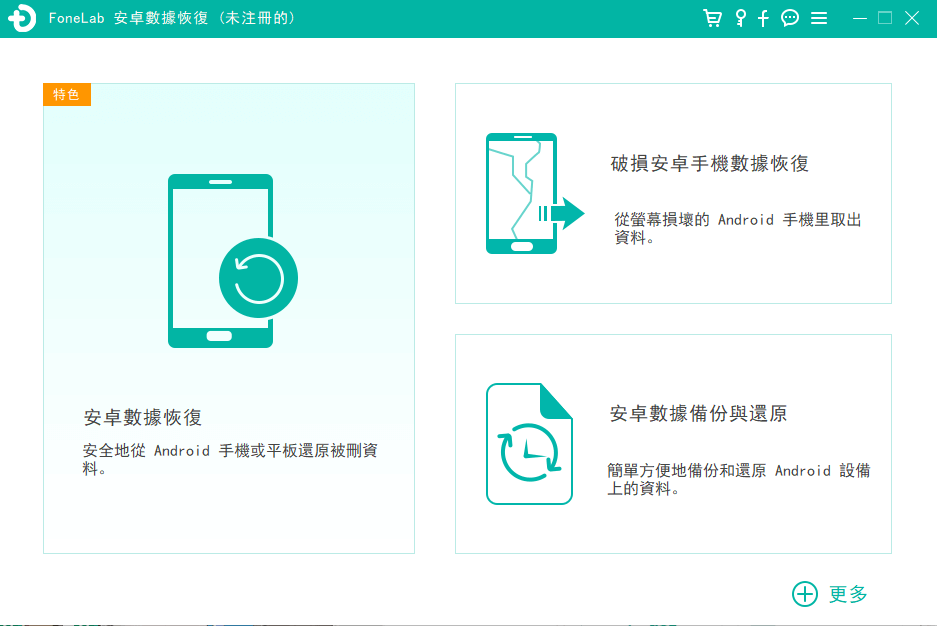
Task: Click the backup and restore description text
Action: [738, 479]
